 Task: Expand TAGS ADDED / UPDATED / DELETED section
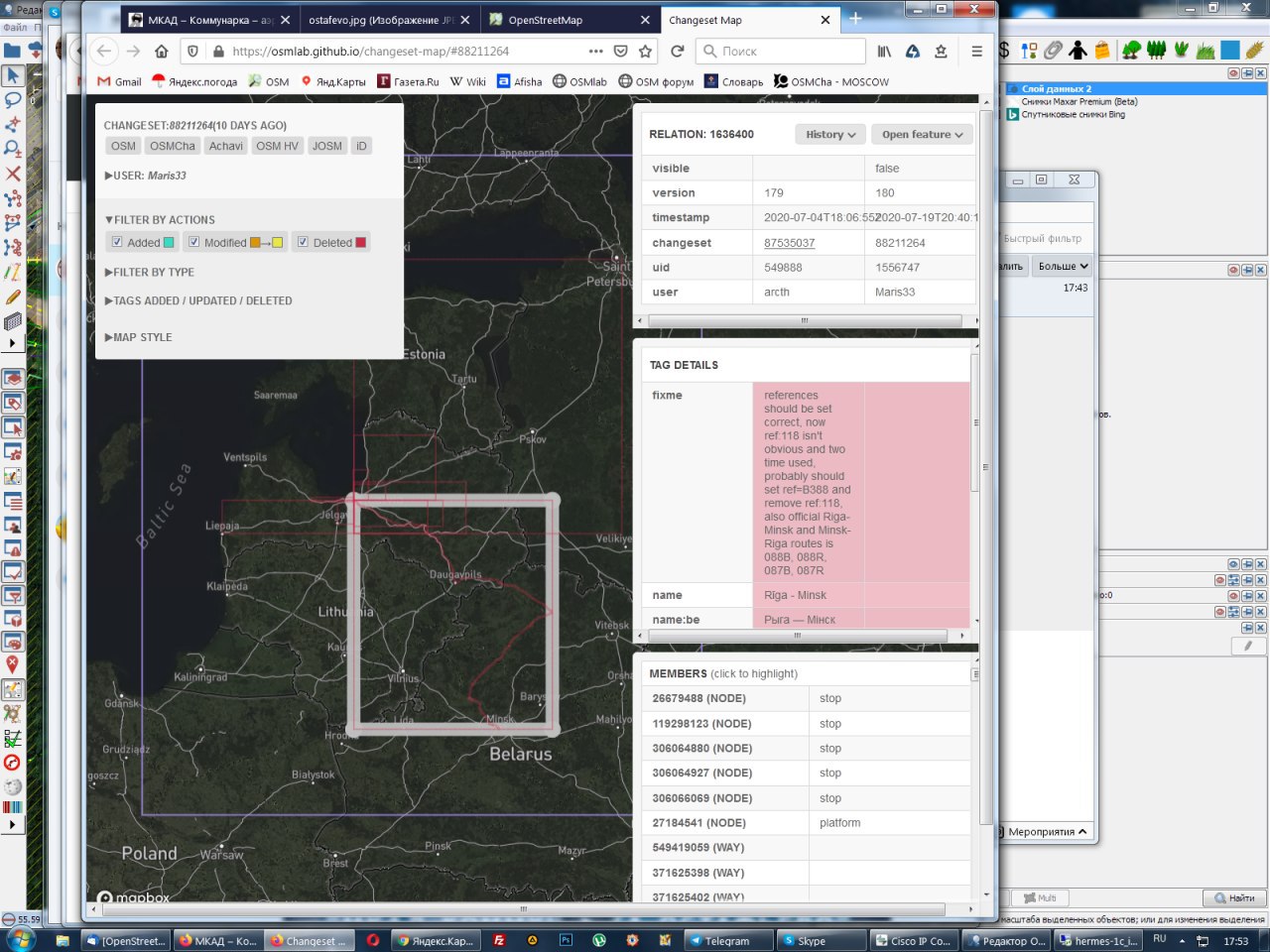(198, 300)
